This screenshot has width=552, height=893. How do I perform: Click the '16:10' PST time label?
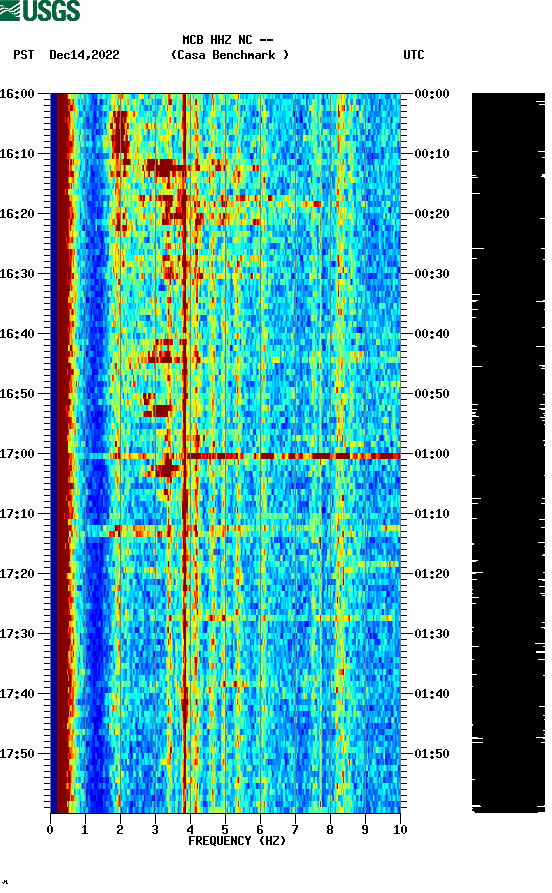point(17,154)
